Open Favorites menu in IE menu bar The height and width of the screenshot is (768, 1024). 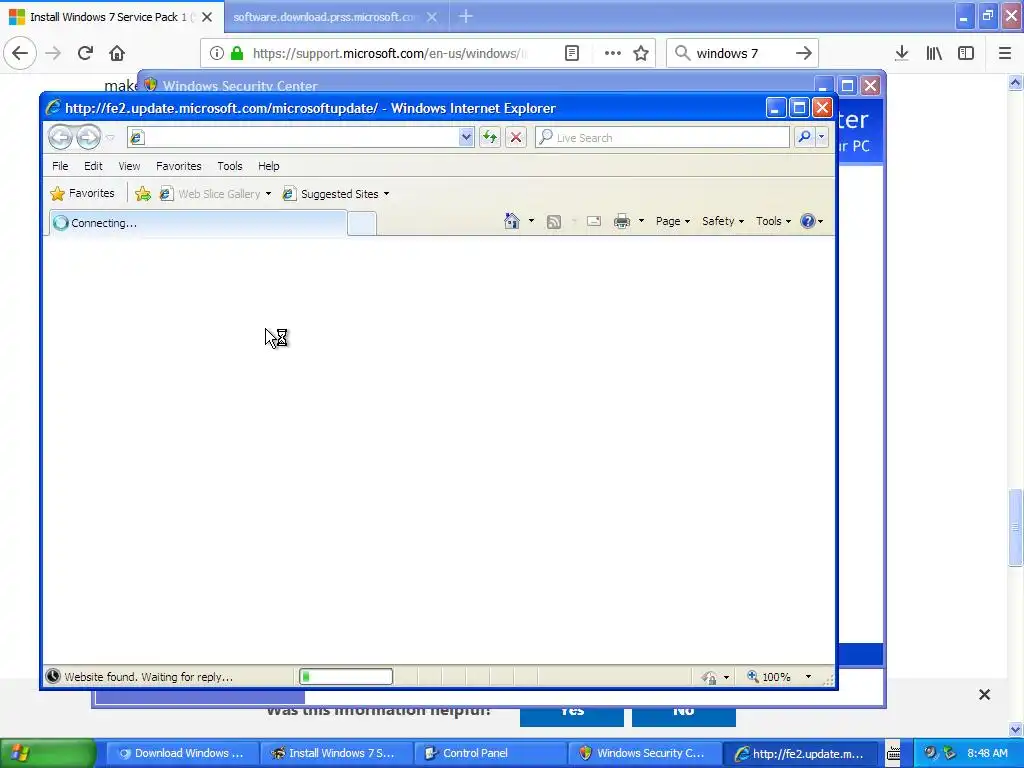[178, 166]
